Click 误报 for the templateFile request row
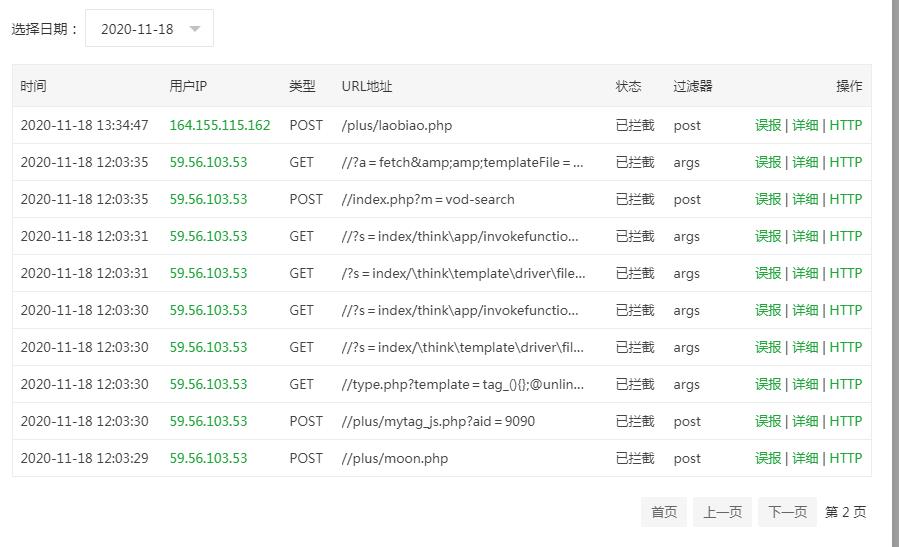This screenshot has width=899, height=547. point(768,162)
